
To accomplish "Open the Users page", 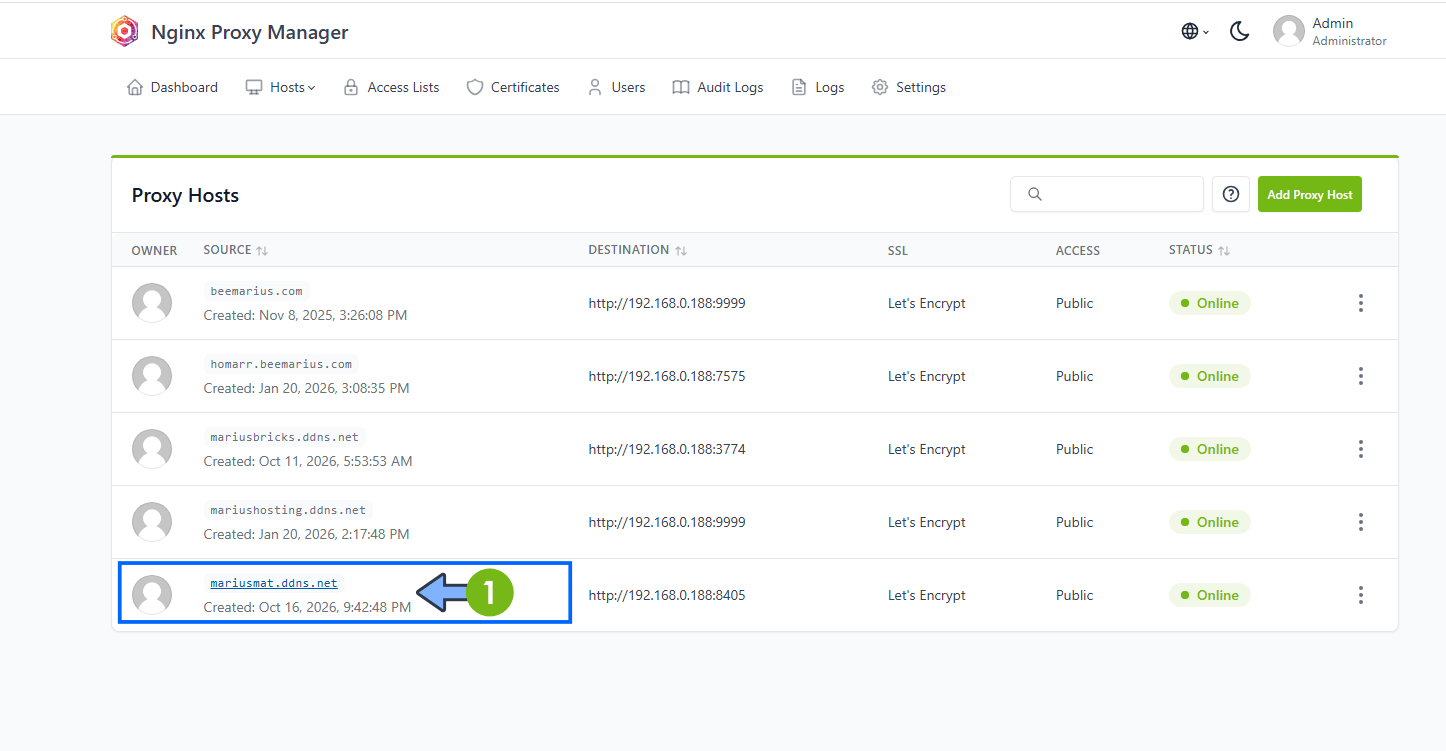I will pos(616,87).
